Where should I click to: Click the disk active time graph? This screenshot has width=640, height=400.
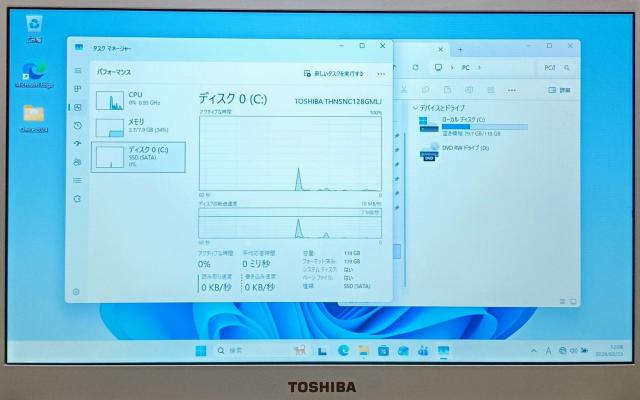tap(290, 153)
